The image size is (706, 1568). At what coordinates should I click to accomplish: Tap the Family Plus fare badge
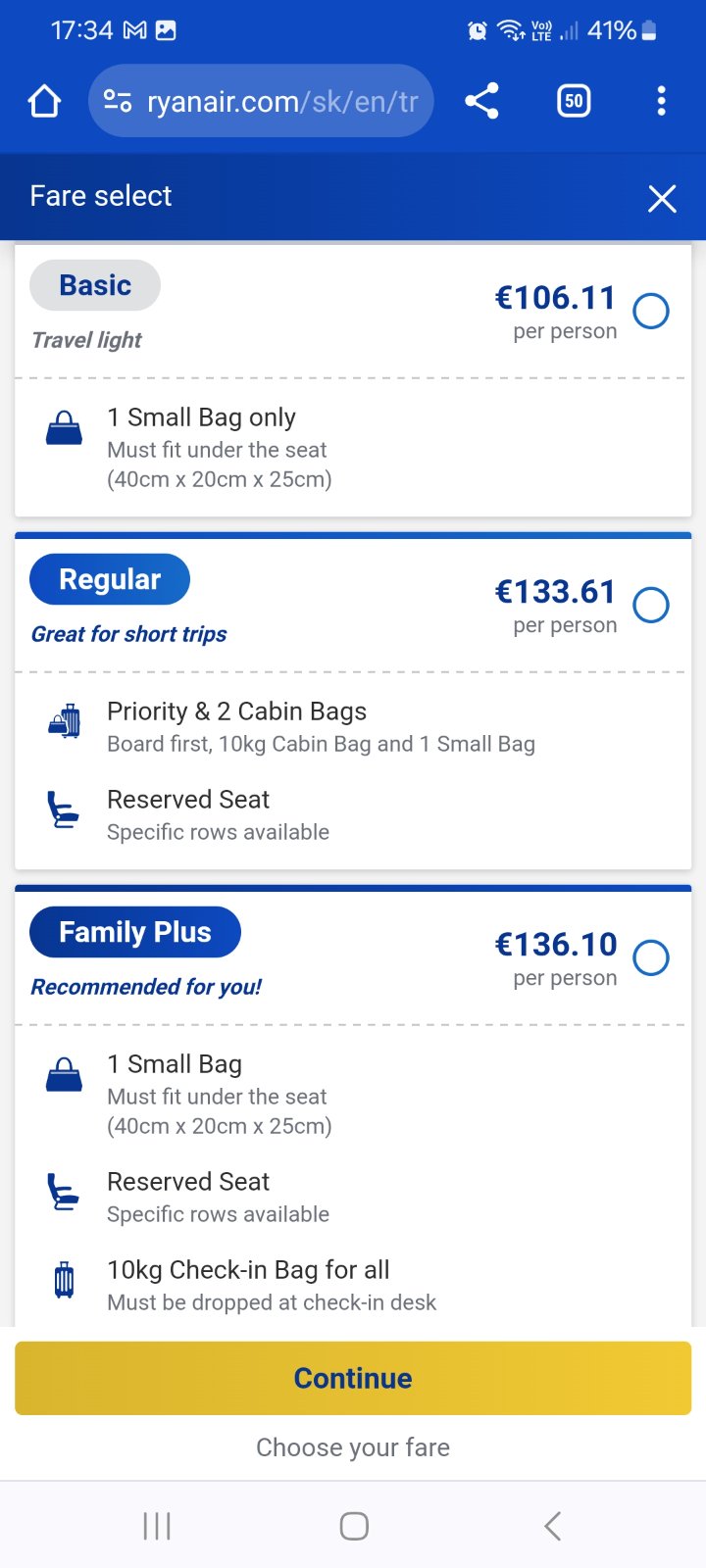tap(135, 932)
